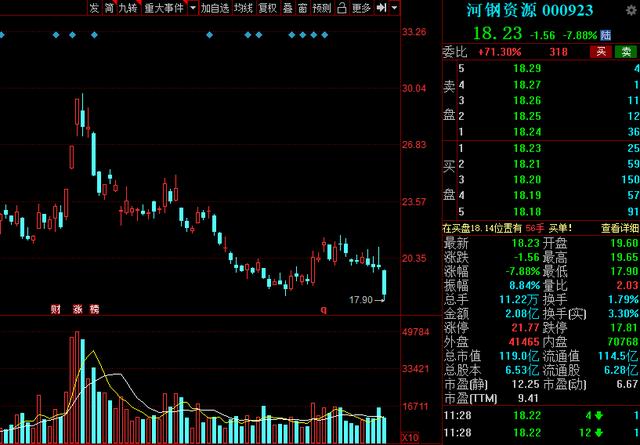
Task: Click the sell 3 price 18.26
Action: coord(527,100)
